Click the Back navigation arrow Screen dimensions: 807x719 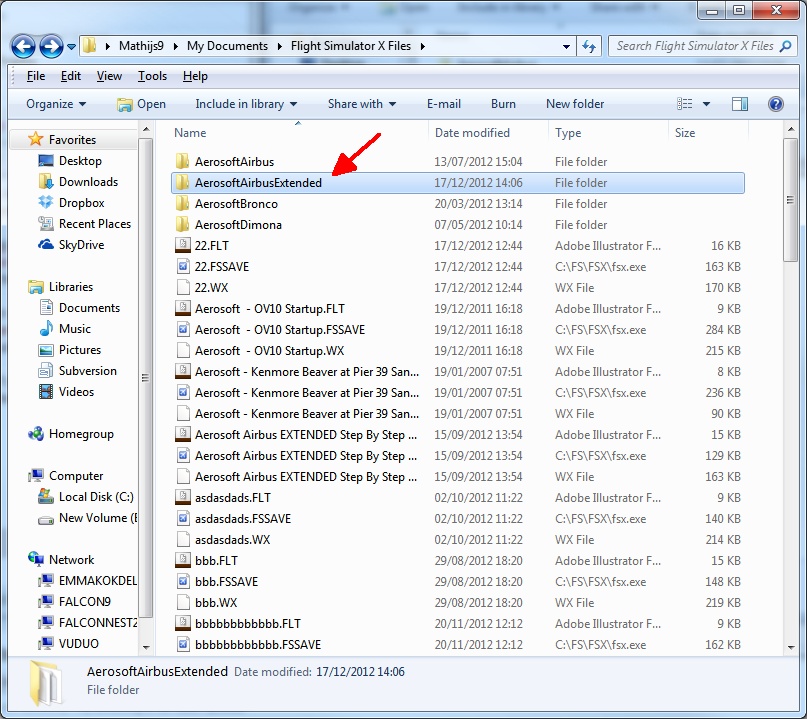[x=23, y=46]
